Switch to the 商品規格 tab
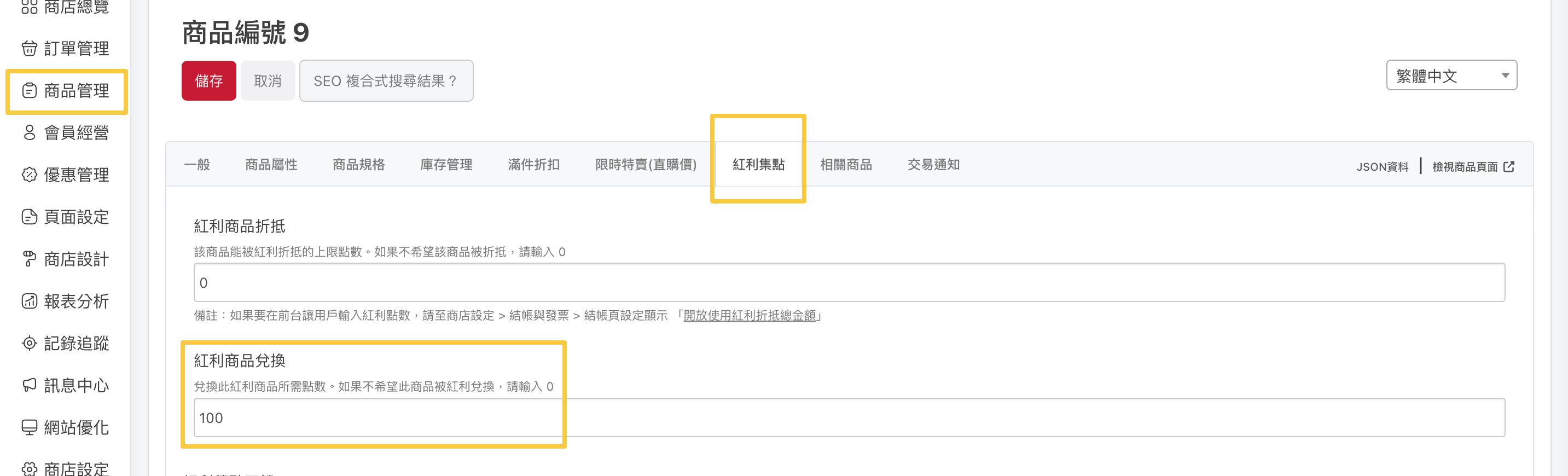The width and height of the screenshot is (1568, 476). pyautogui.click(x=358, y=164)
